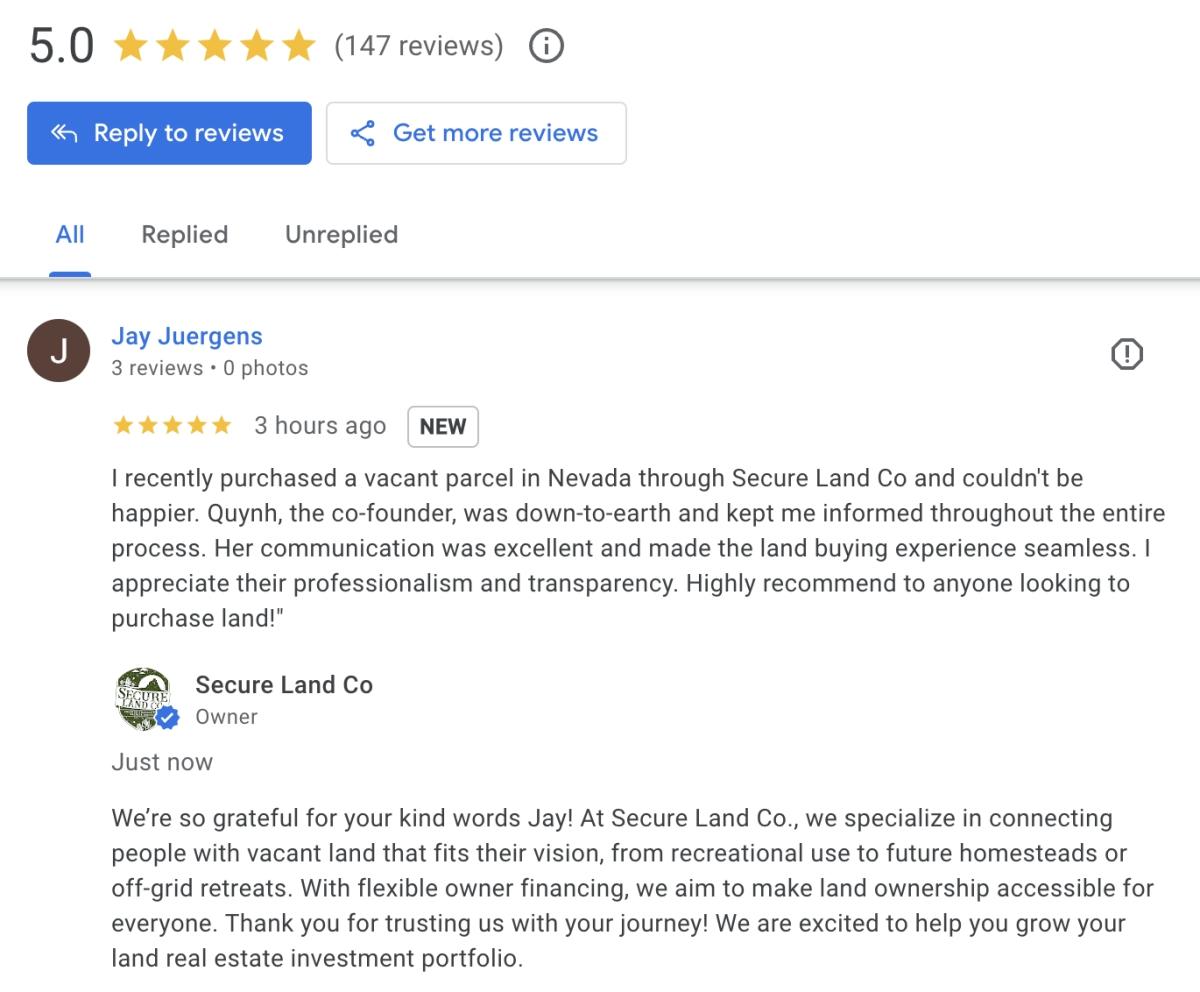
Task: Click the NEW badge label
Action: coord(443,426)
